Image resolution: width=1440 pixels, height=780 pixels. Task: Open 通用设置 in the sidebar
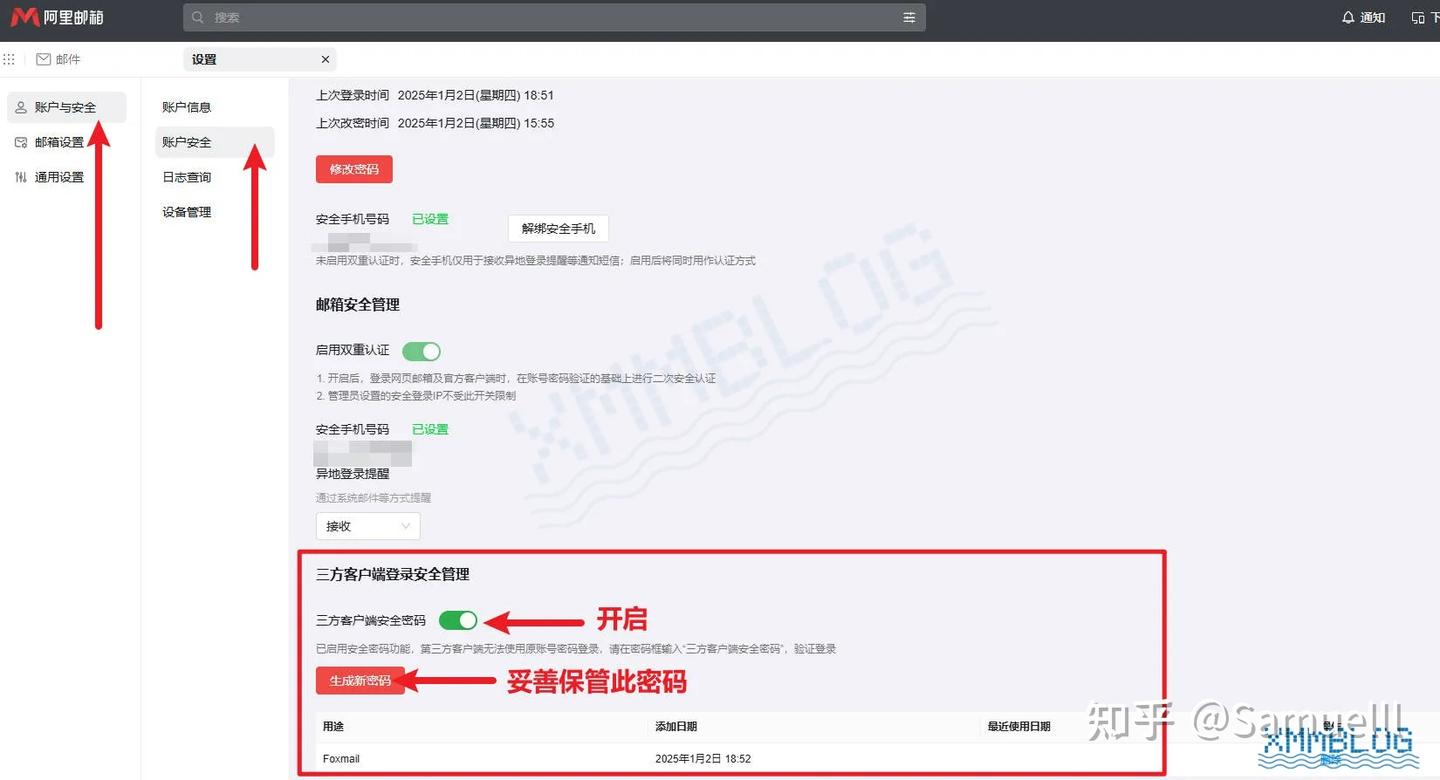(59, 177)
